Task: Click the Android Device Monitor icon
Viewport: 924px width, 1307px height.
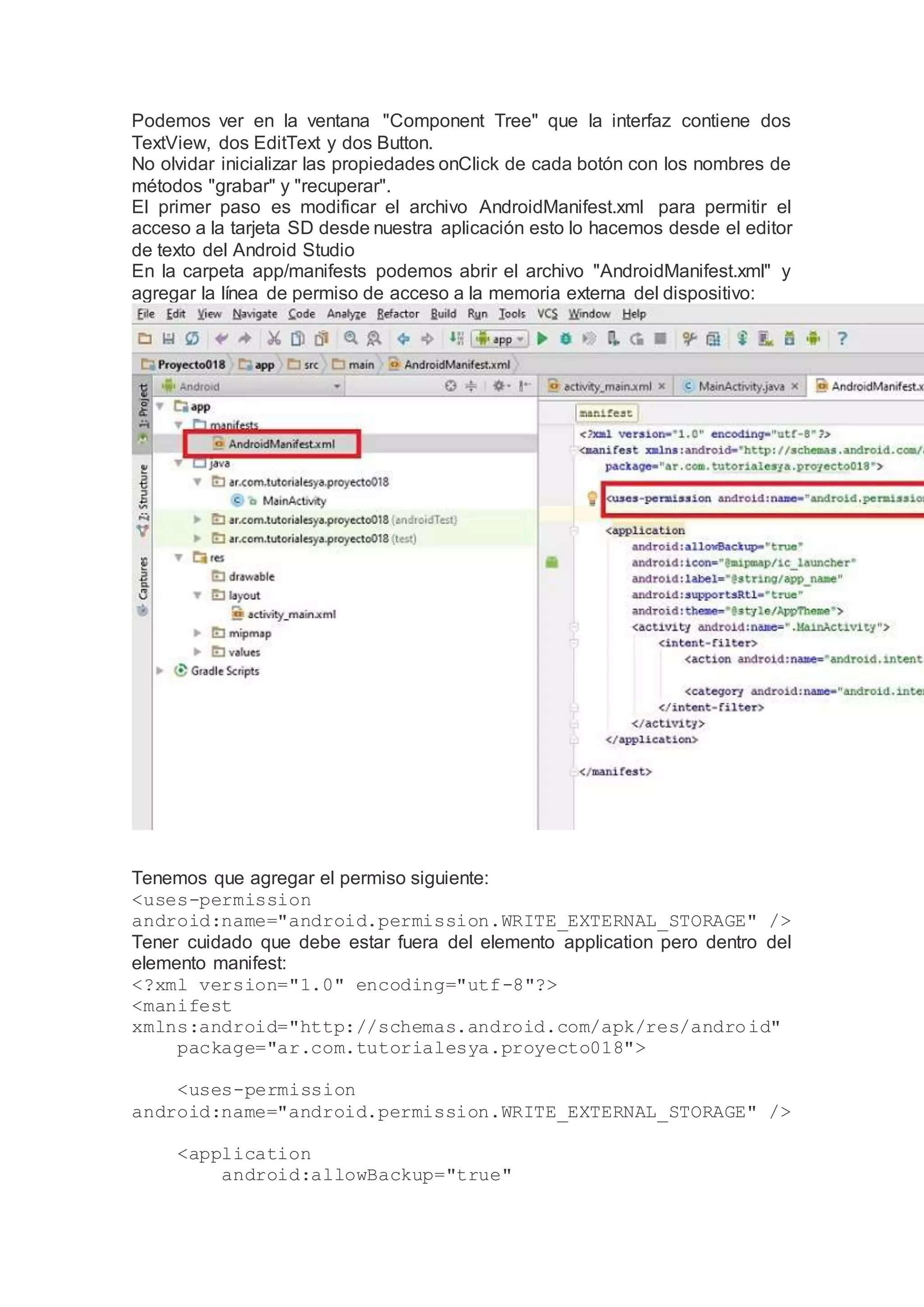Action: (x=813, y=338)
